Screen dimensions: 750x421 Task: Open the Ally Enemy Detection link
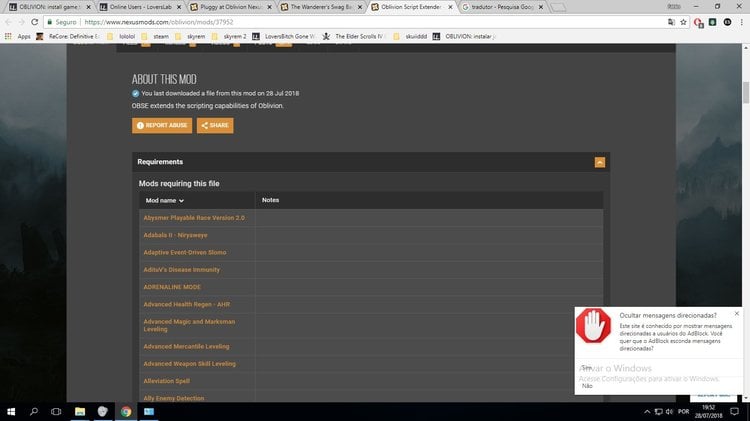[174, 398]
